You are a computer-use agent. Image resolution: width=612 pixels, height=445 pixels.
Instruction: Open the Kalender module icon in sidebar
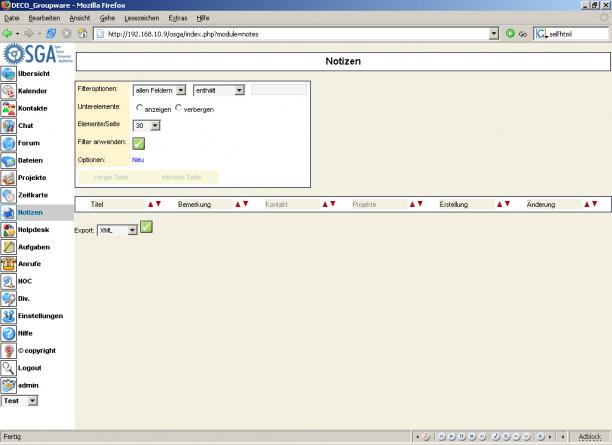pyautogui.click(x=8, y=91)
